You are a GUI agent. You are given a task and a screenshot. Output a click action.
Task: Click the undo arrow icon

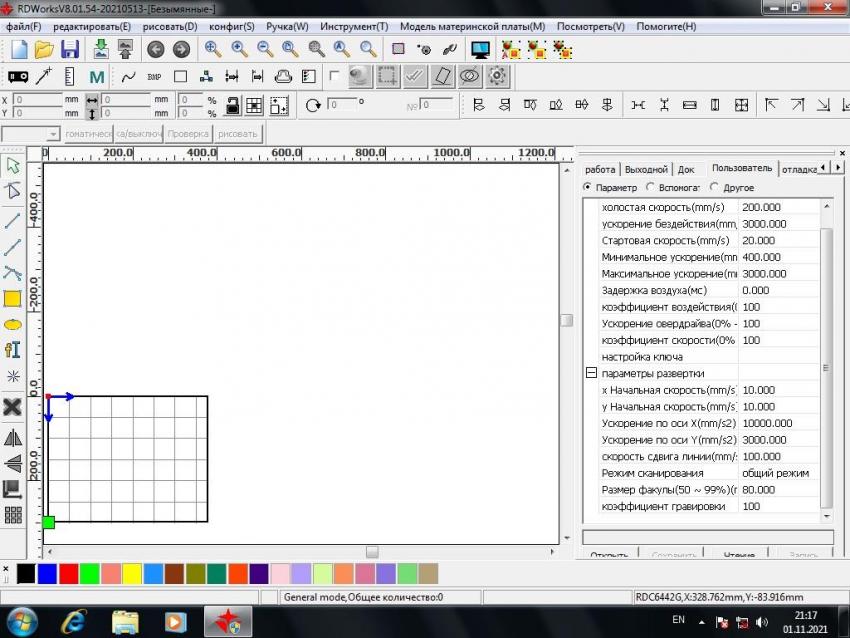155,49
